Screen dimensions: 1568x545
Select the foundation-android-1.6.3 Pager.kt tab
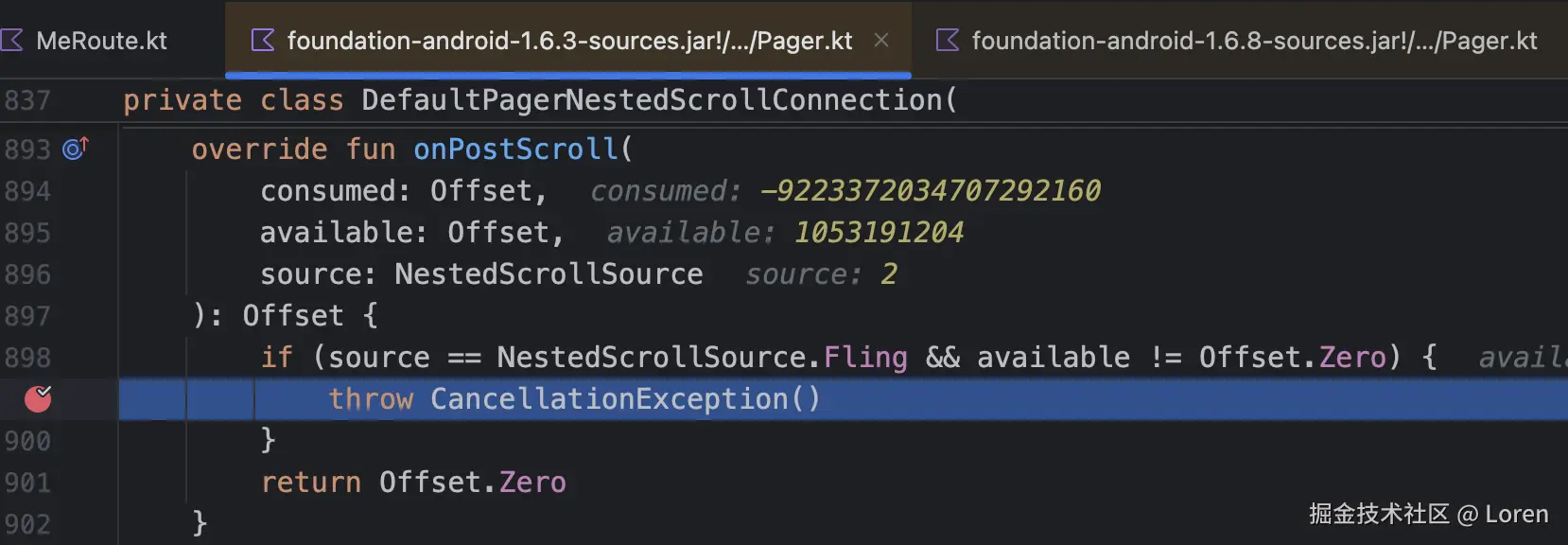568,41
